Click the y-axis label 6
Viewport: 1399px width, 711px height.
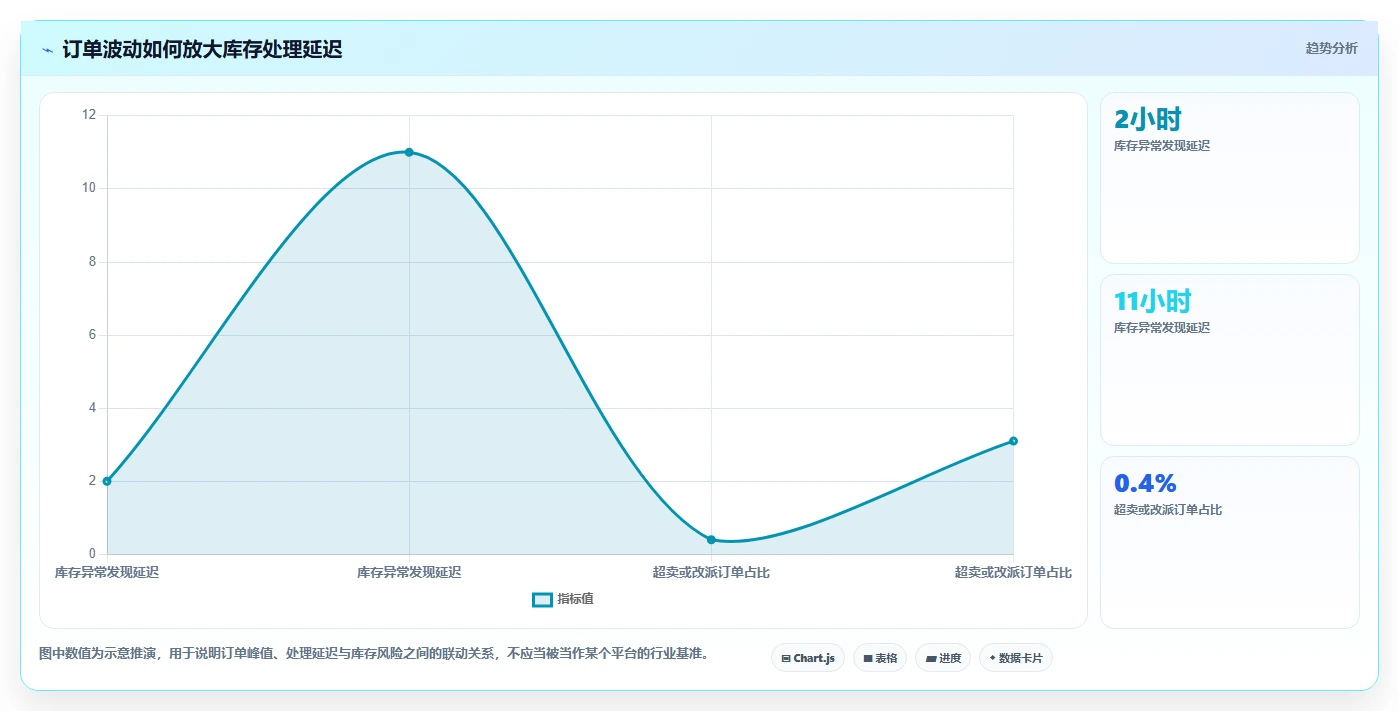pyautogui.click(x=92, y=335)
